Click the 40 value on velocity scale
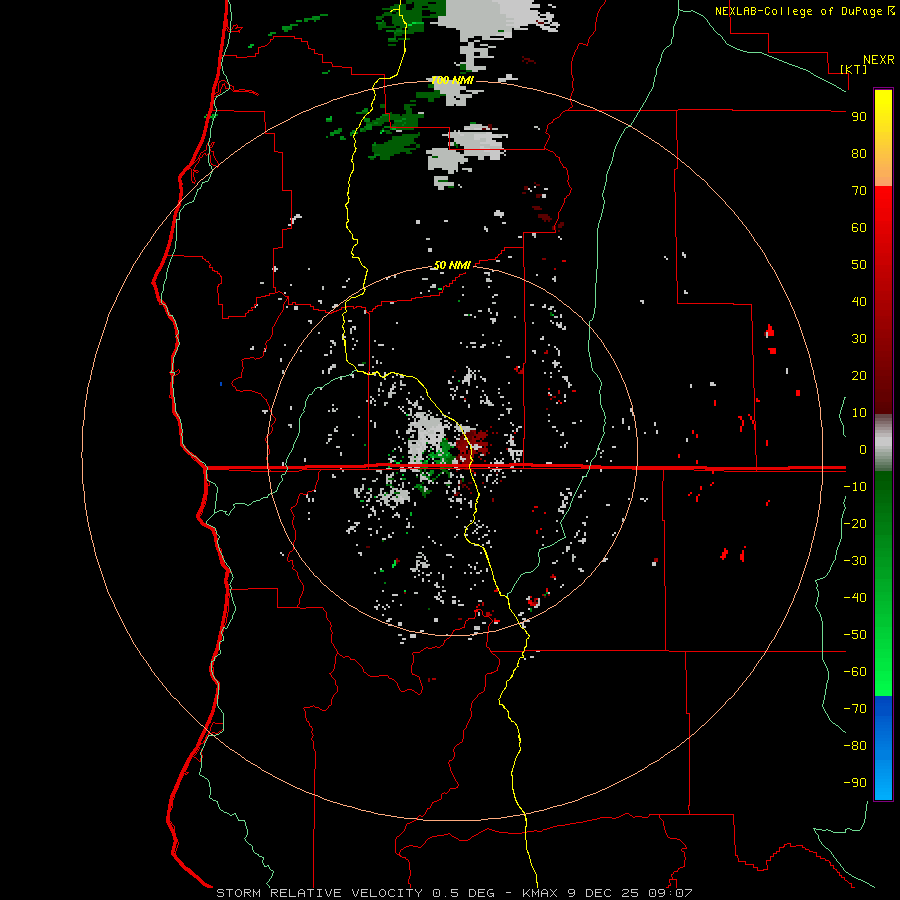The width and height of the screenshot is (900, 900). coord(859,301)
